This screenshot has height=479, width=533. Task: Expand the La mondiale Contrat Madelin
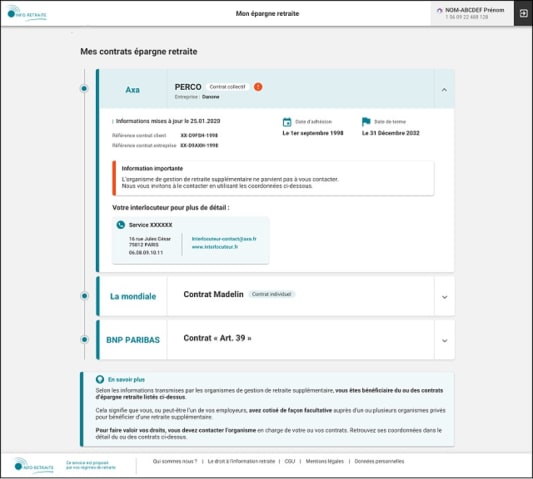coord(444,297)
